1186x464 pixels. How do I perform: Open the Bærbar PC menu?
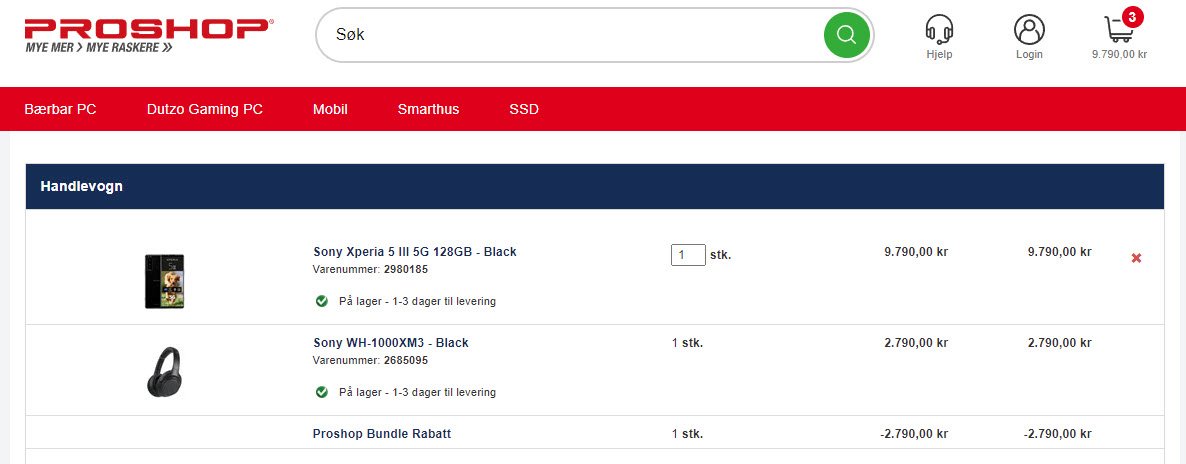(x=61, y=109)
